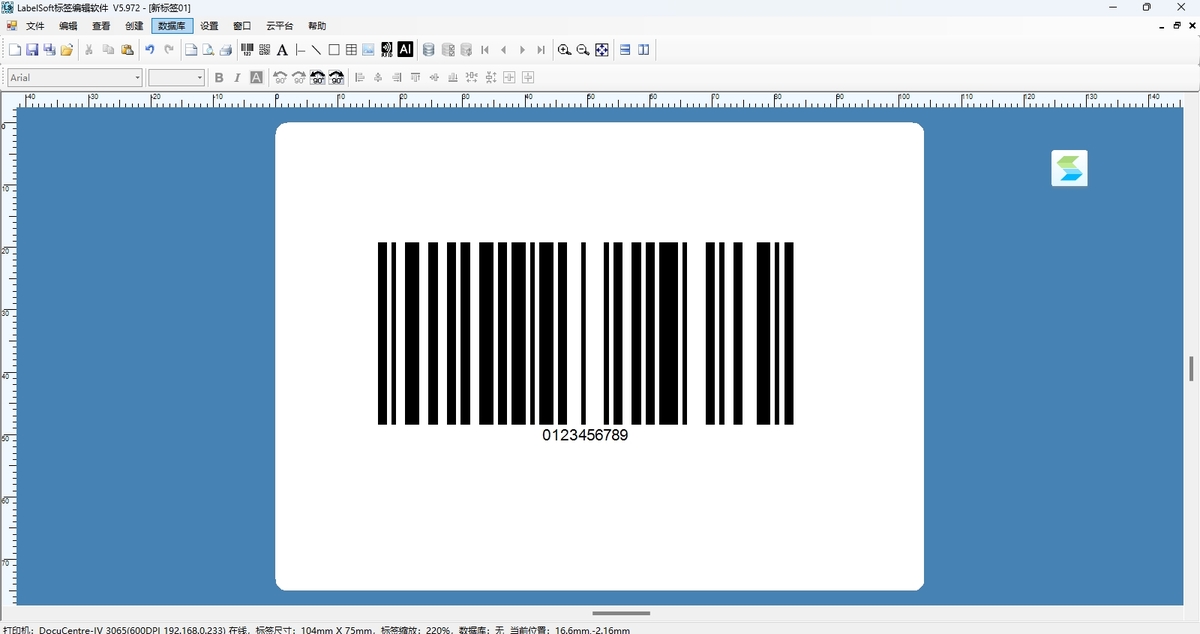Viewport: 1200px width, 634px height.
Task: Select the barcode object on the label
Action: pyautogui.click(x=585, y=333)
